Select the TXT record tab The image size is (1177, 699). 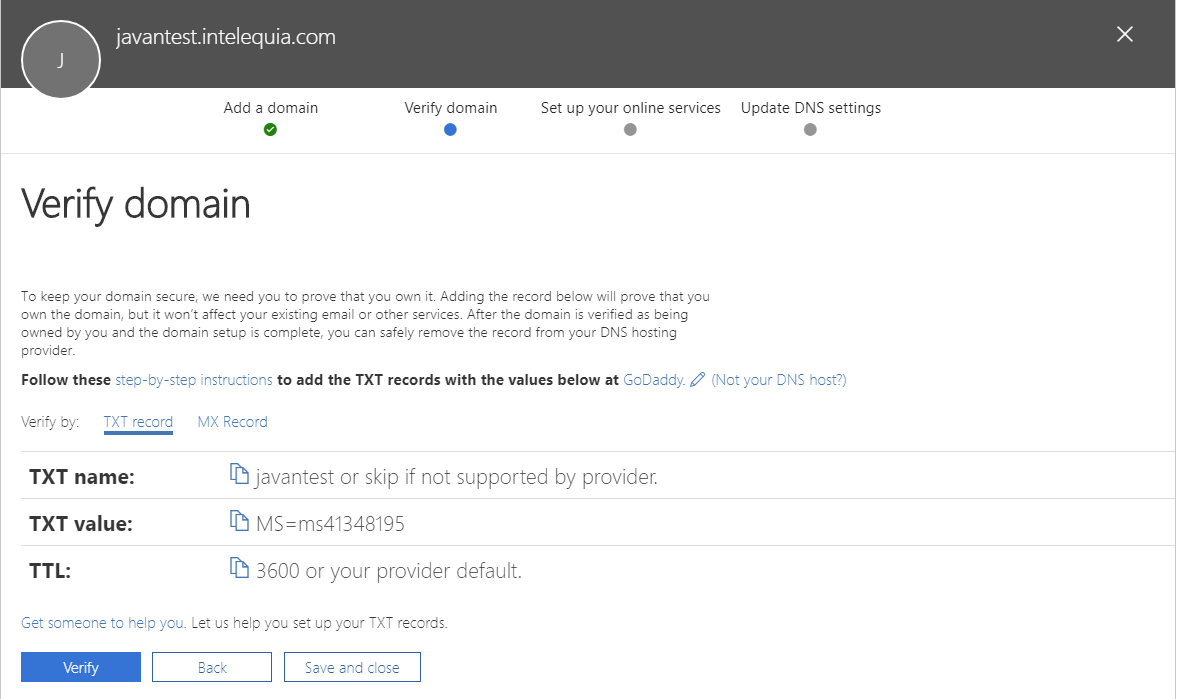(138, 421)
